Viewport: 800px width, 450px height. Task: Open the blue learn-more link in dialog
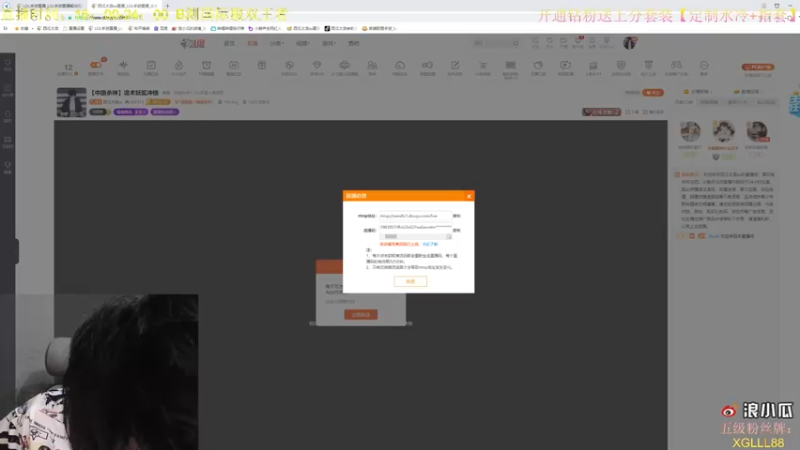(x=430, y=244)
